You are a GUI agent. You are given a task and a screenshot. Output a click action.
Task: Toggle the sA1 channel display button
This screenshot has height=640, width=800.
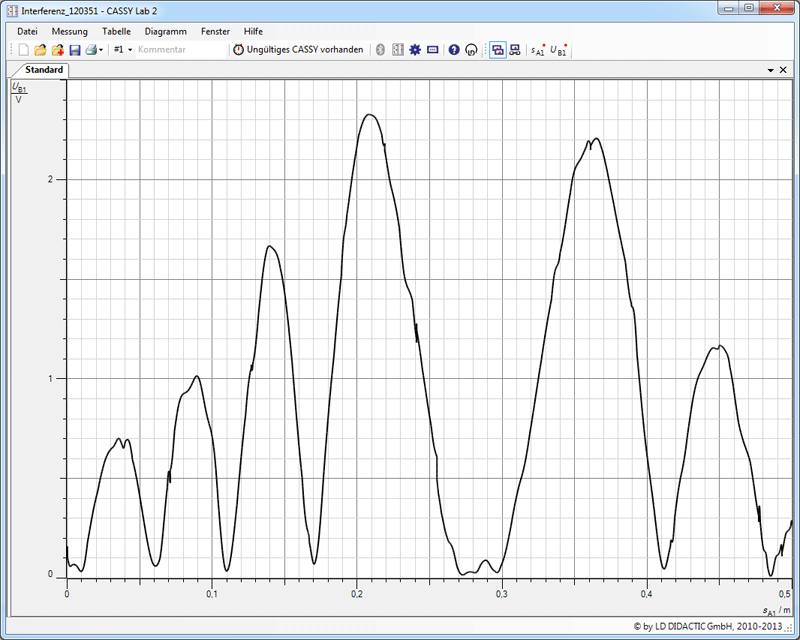[x=538, y=49]
